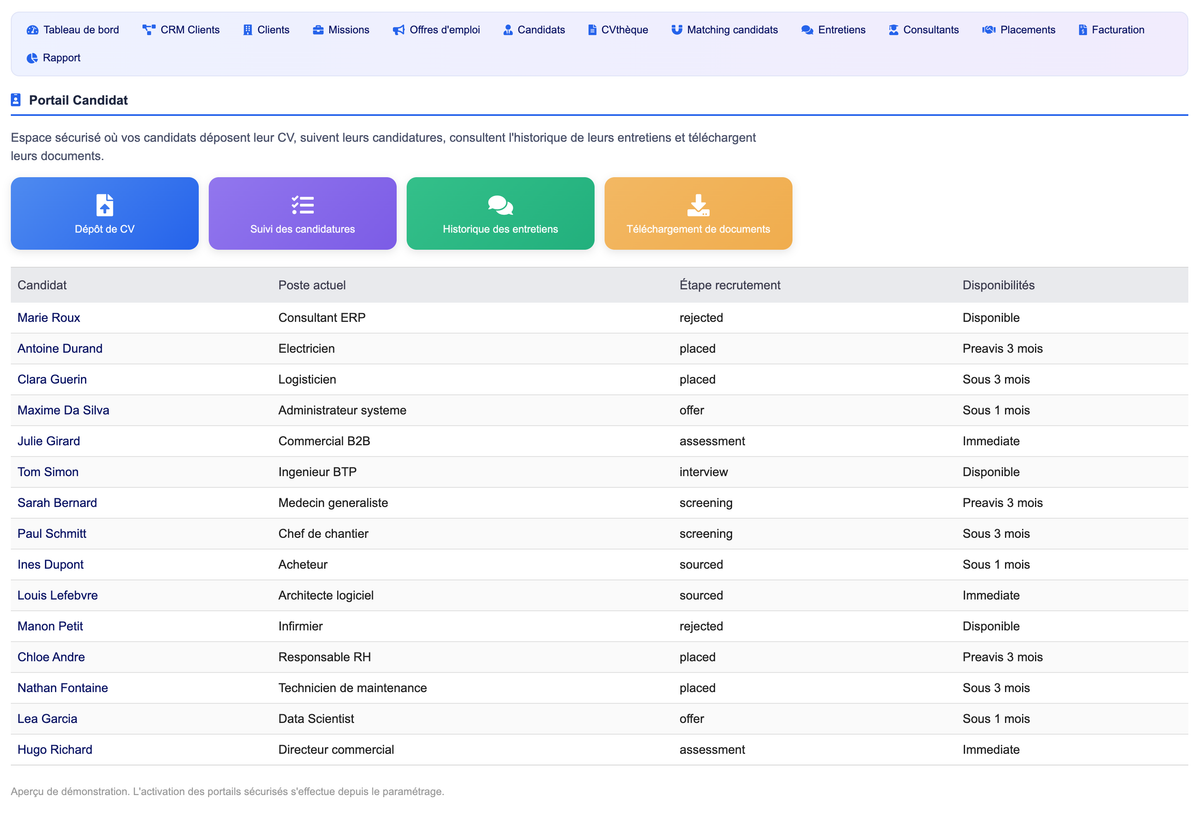Open candidate Tom Simon

[48, 472]
